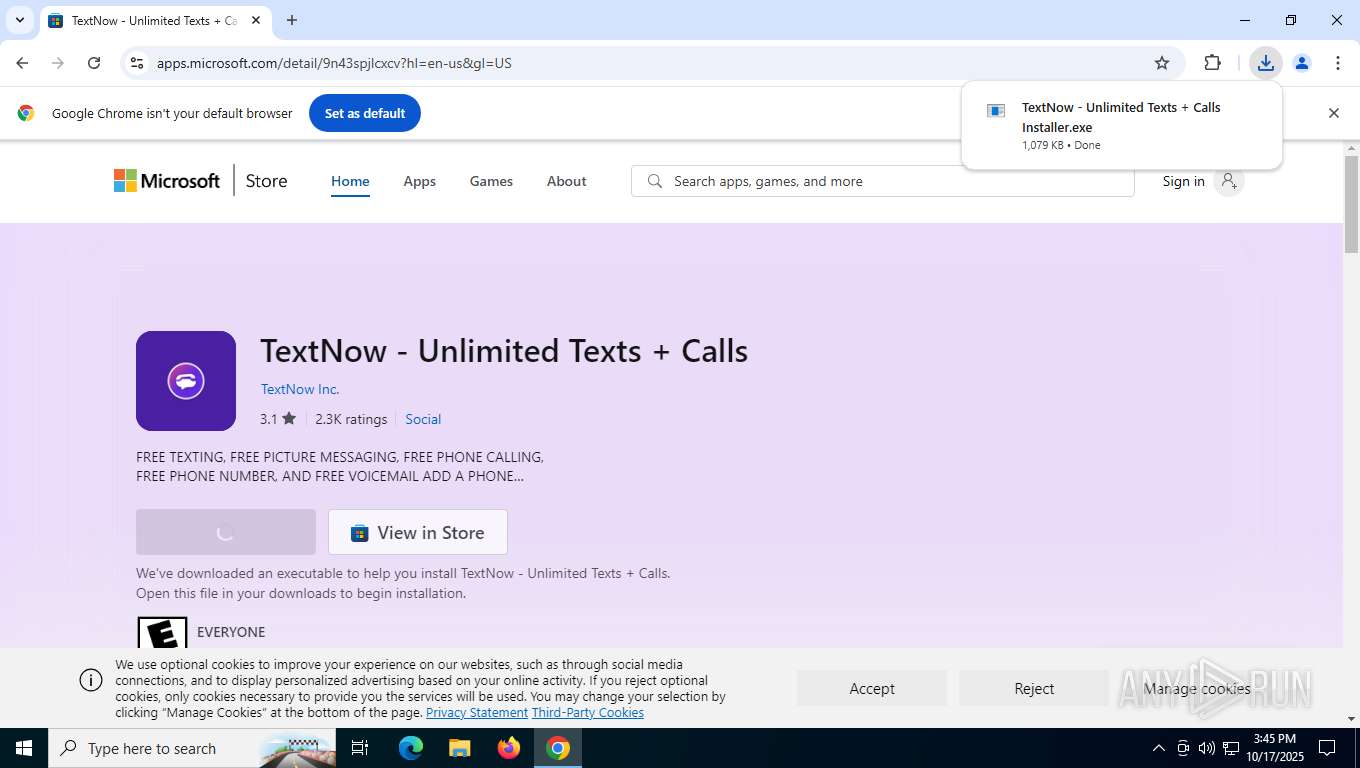Close the TextNow browser tab
The height and width of the screenshot is (768, 1360).
[256, 20]
